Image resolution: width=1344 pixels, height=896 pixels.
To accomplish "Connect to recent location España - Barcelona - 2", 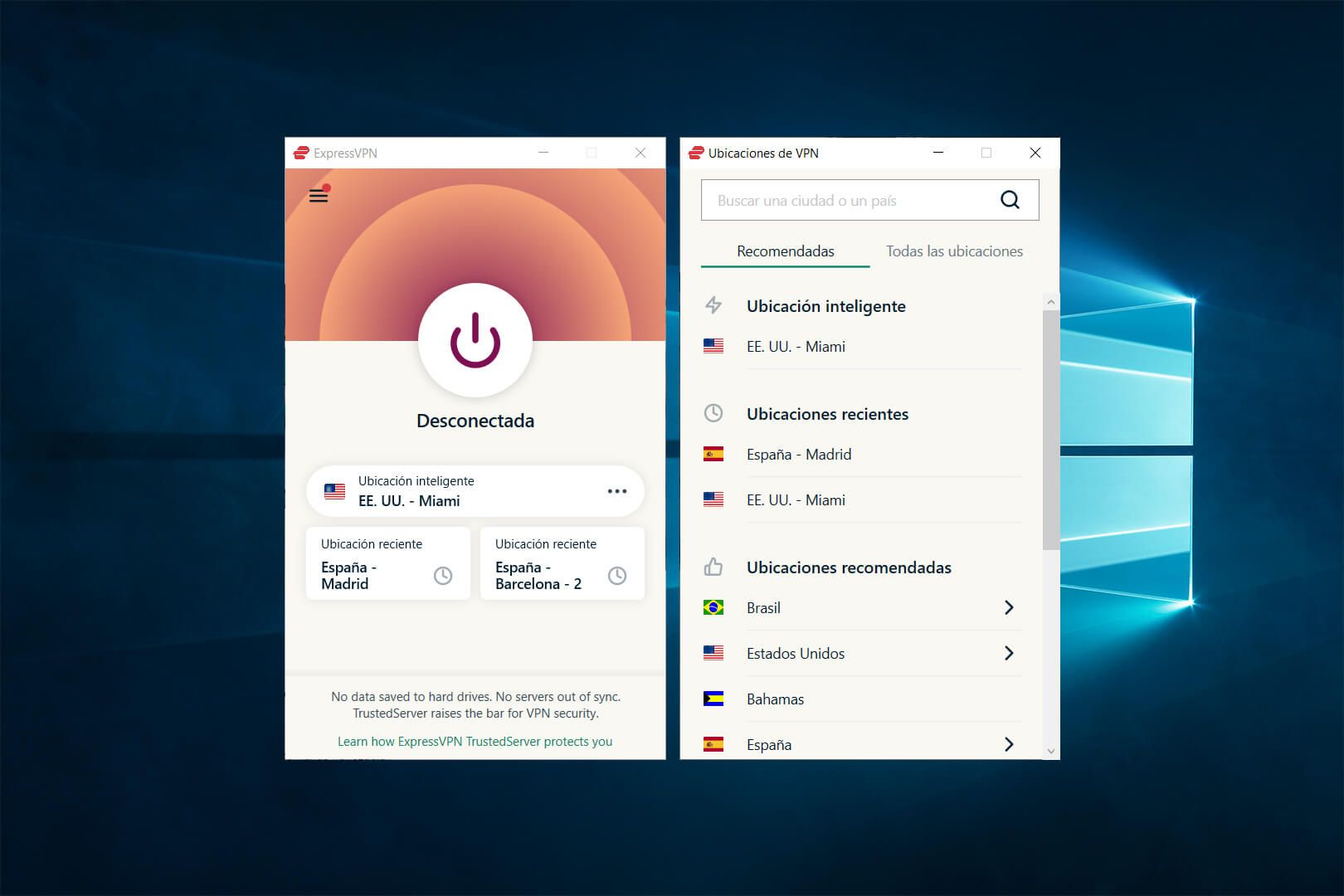I will [562, 563].
